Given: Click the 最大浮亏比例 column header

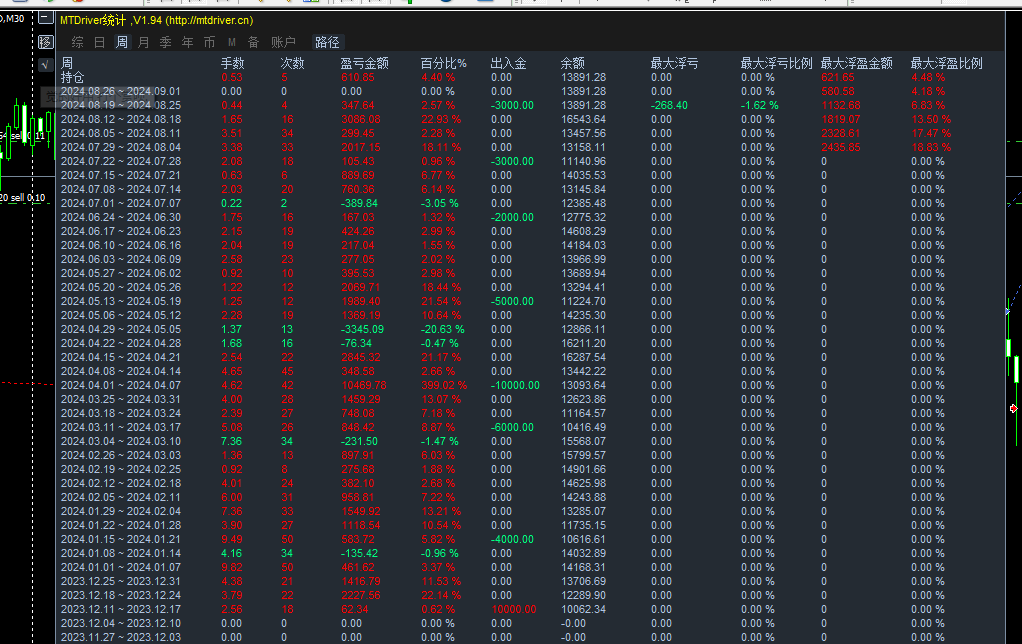Looking at the screenshot, I should tap(776, 63).
